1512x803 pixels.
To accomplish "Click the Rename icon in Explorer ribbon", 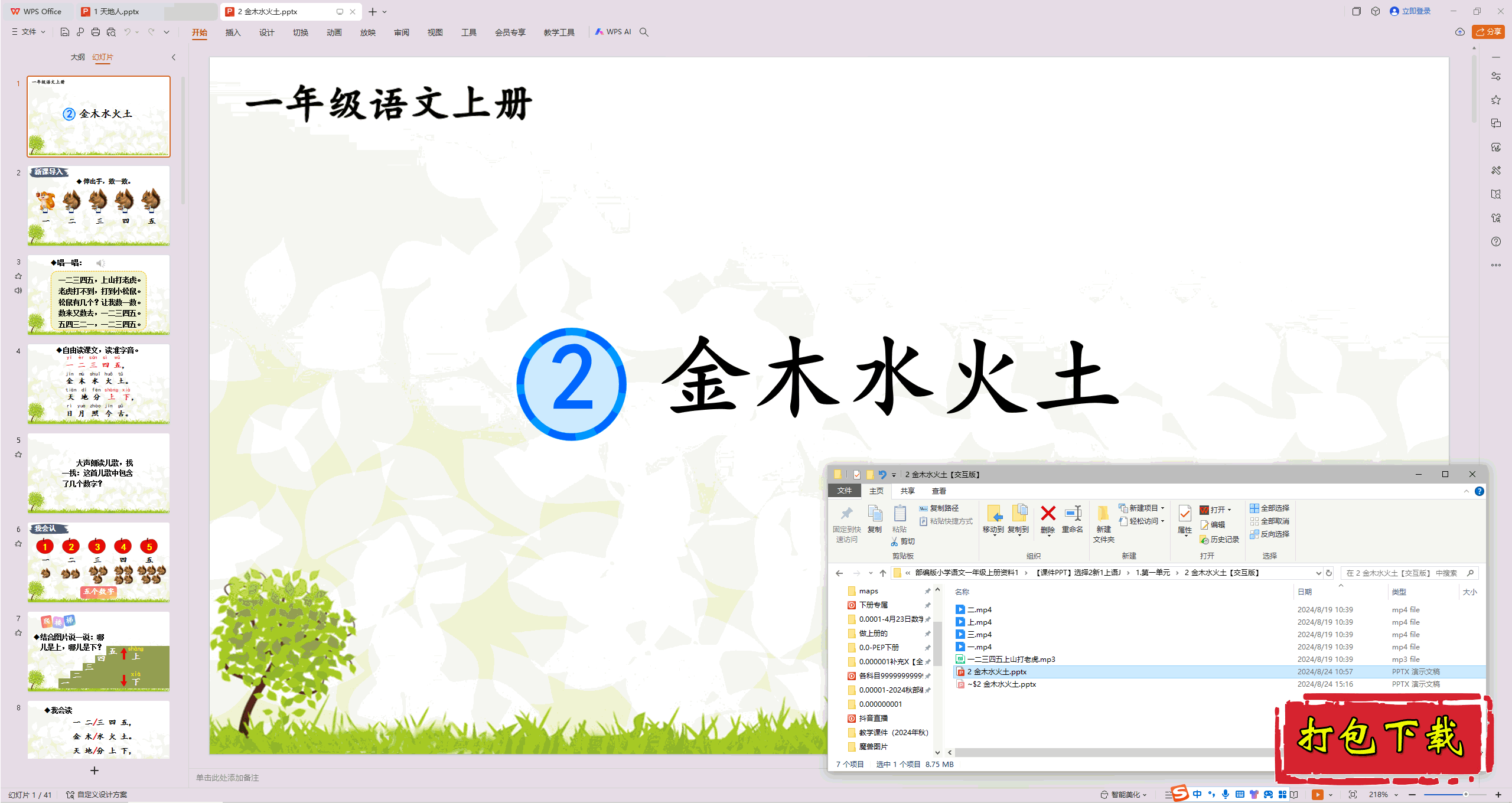I will click(x=1073, y=514).
